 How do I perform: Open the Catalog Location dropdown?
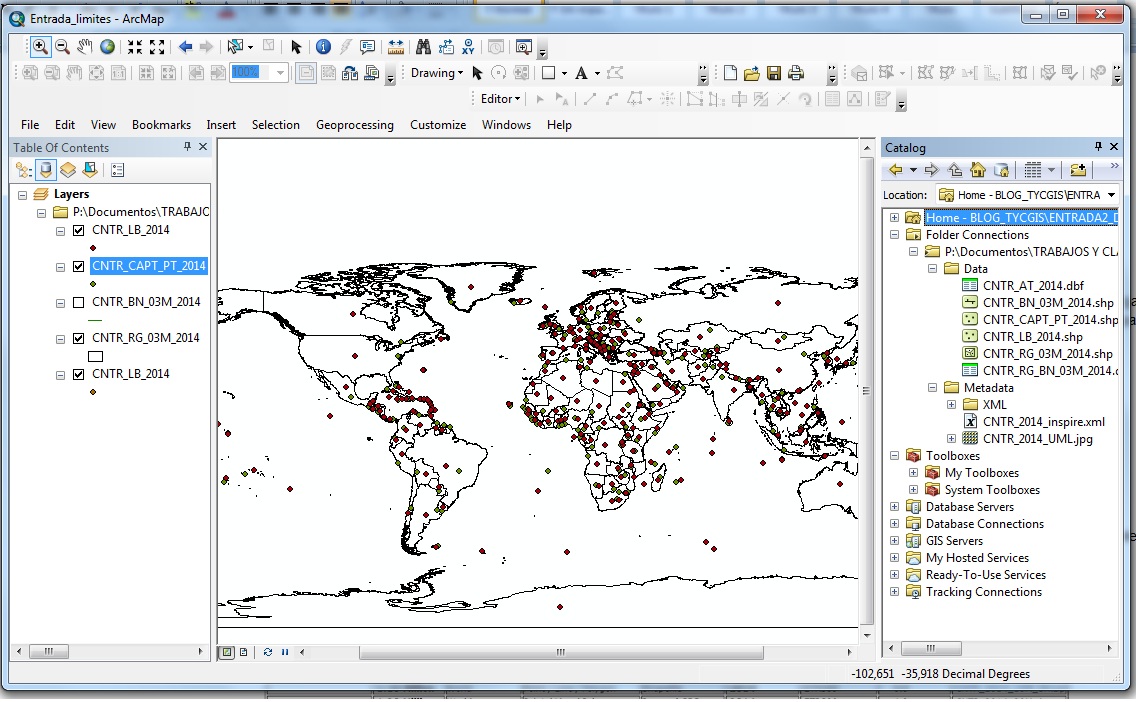1111,195
